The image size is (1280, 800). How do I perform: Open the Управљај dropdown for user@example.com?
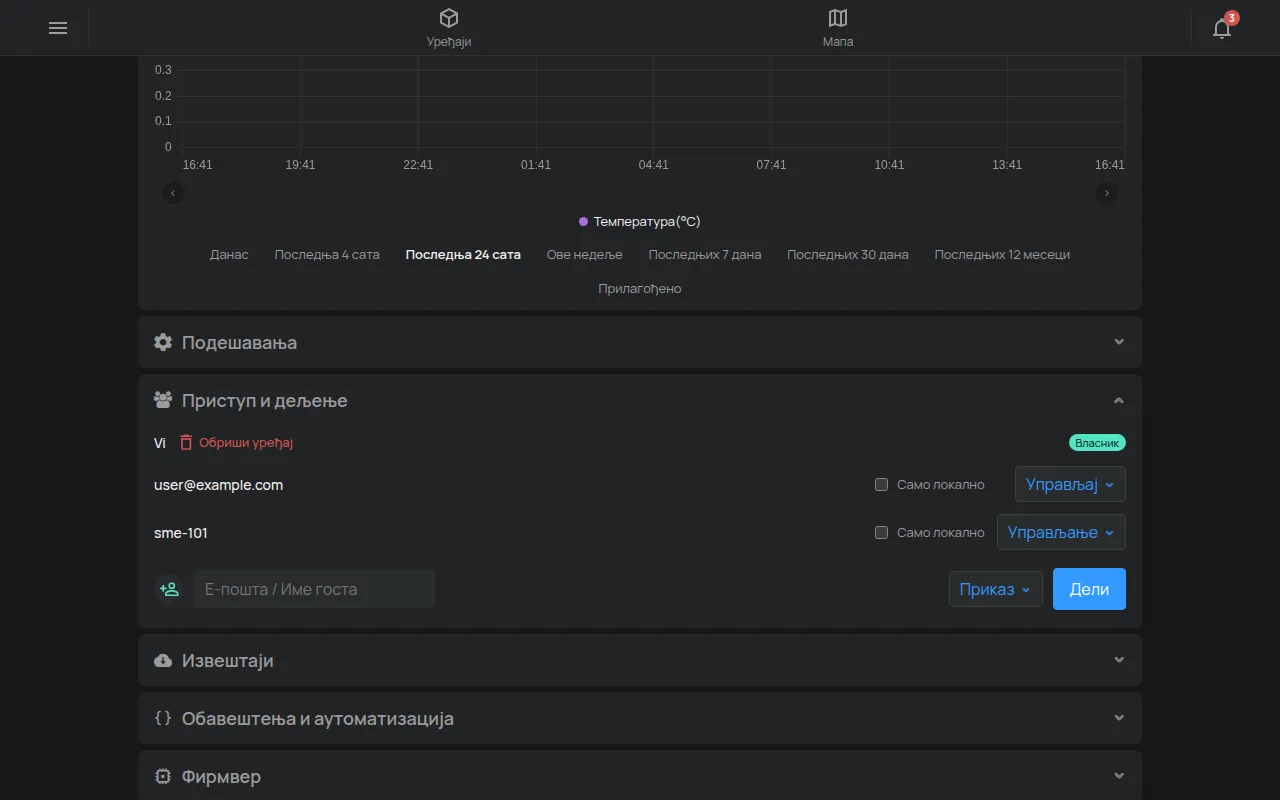click(x=1070, y=485)
